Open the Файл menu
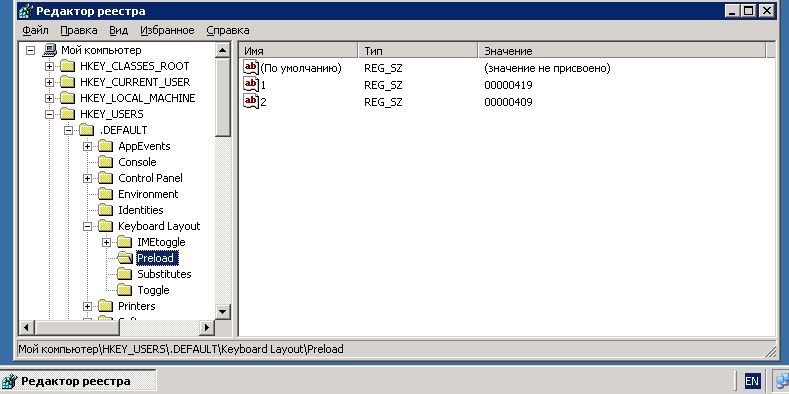 coord(35,30)
